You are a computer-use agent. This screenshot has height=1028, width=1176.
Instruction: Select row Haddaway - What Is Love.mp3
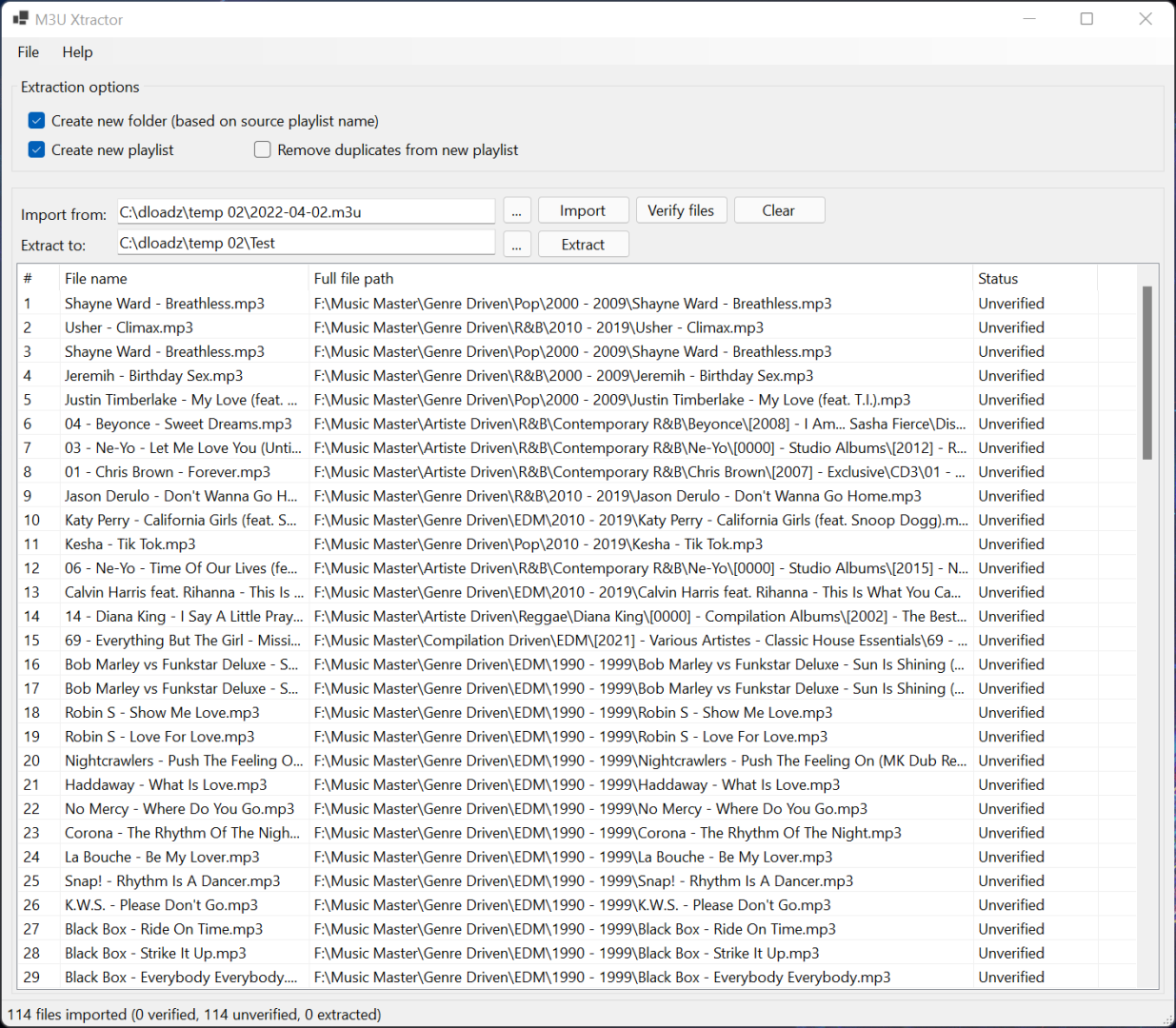click(x=577, y=785)
